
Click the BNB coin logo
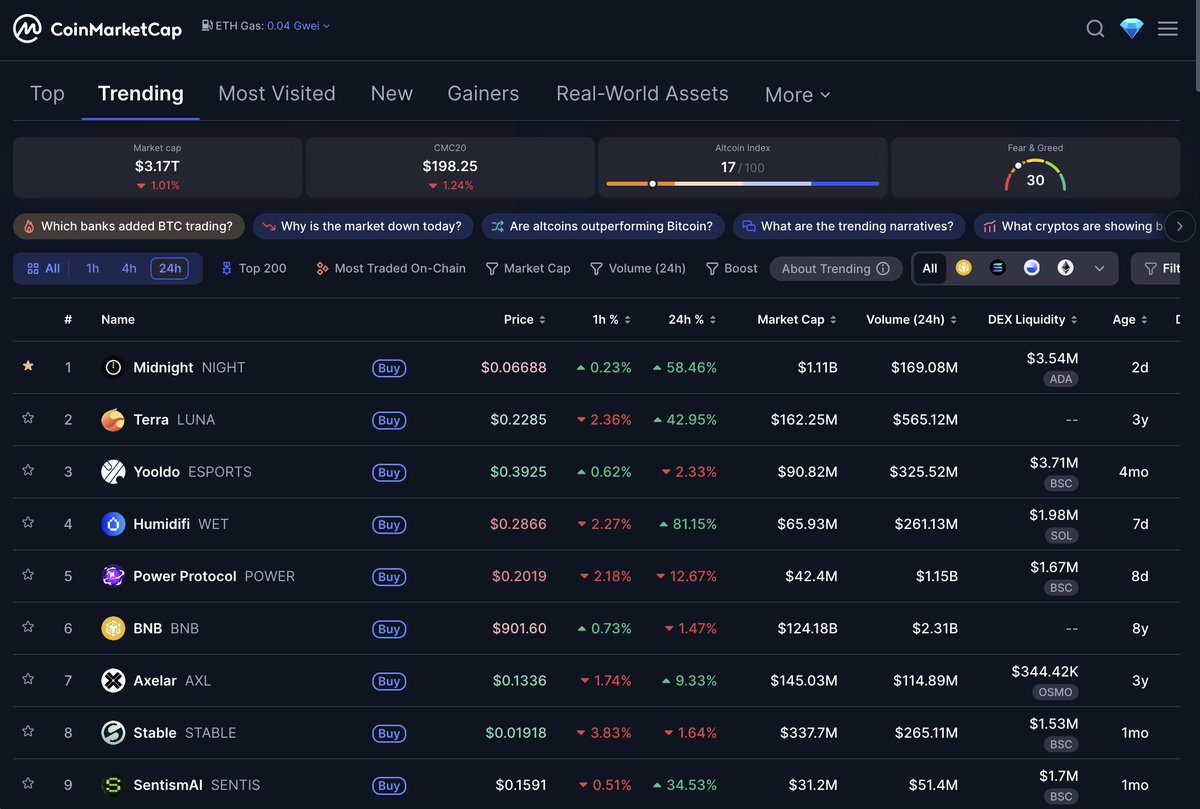pos(113,628)
